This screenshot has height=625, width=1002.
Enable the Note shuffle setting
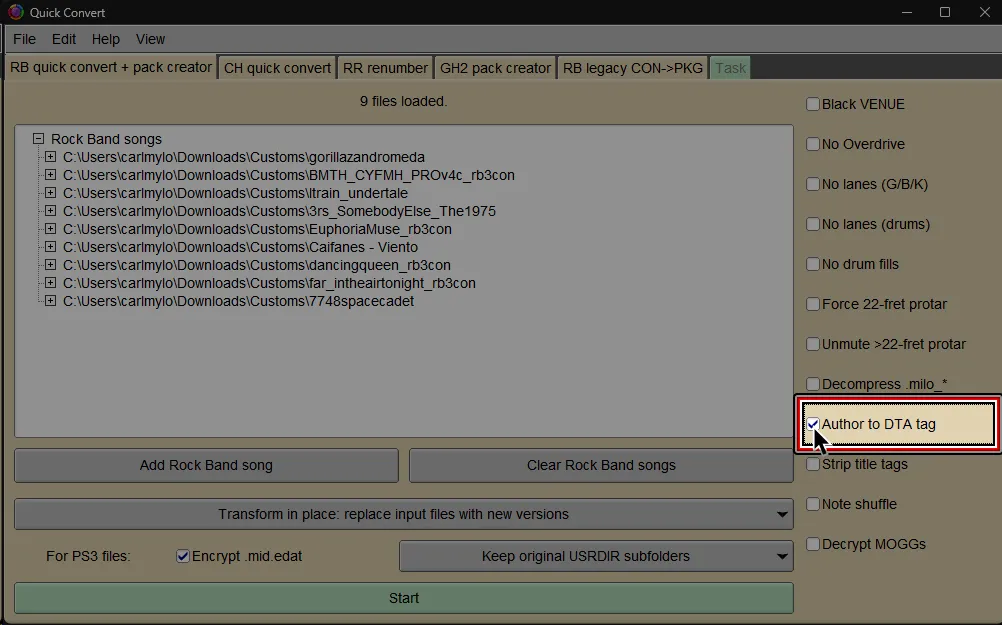[813, 504]
